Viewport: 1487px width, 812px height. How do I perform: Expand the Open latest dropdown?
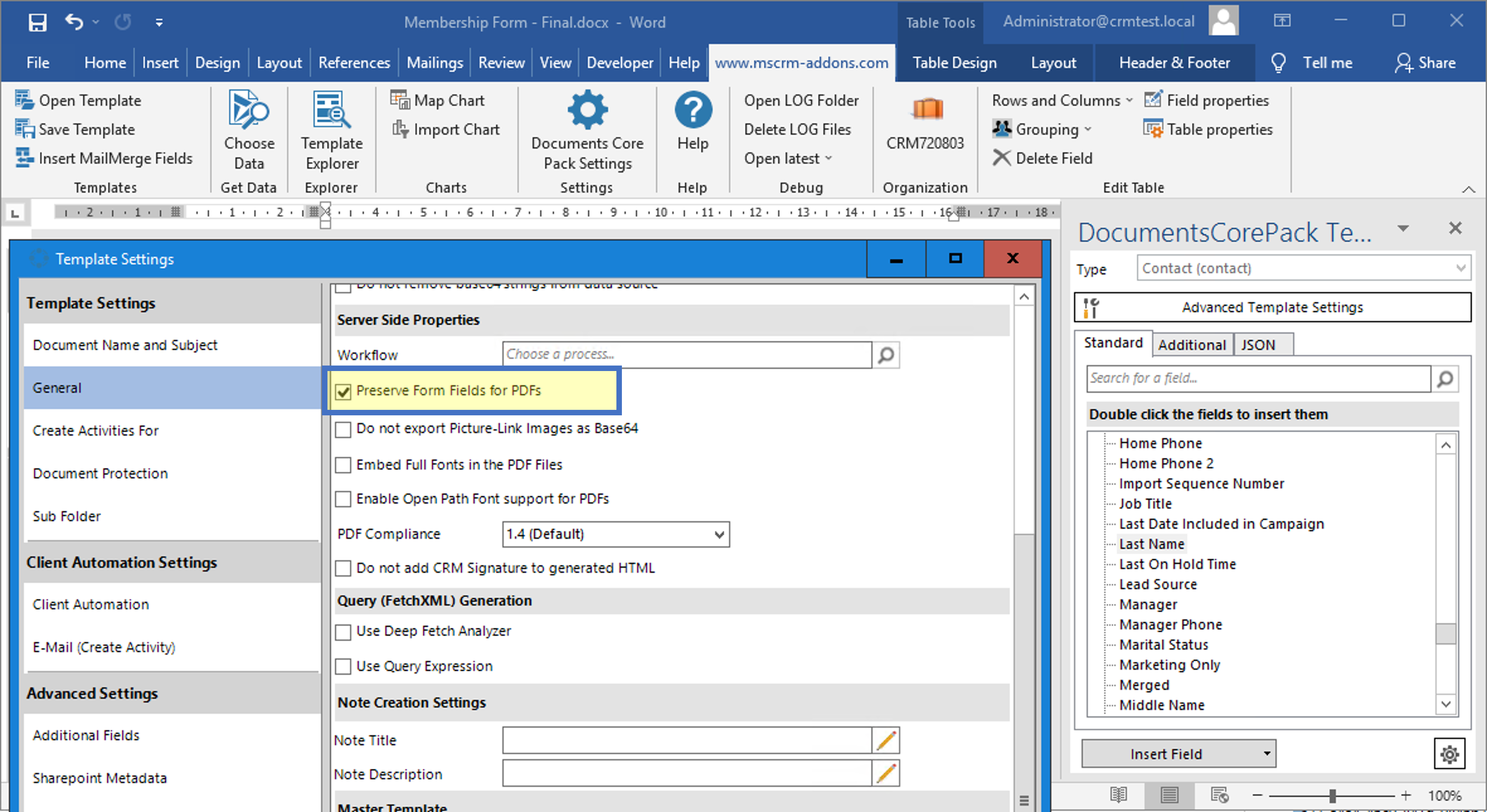(x=789, y=158)
